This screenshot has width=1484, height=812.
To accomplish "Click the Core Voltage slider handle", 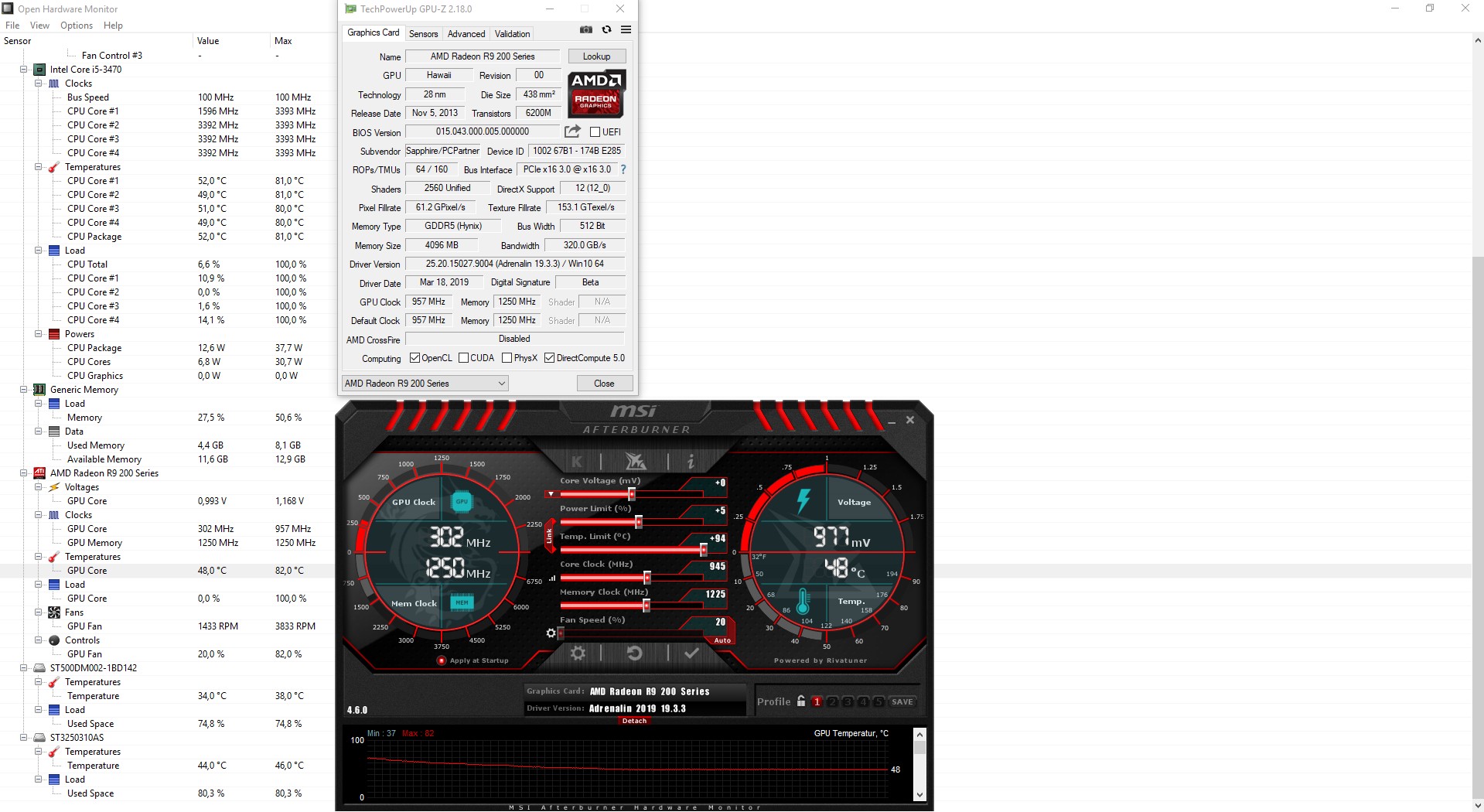I will [632, 494].
